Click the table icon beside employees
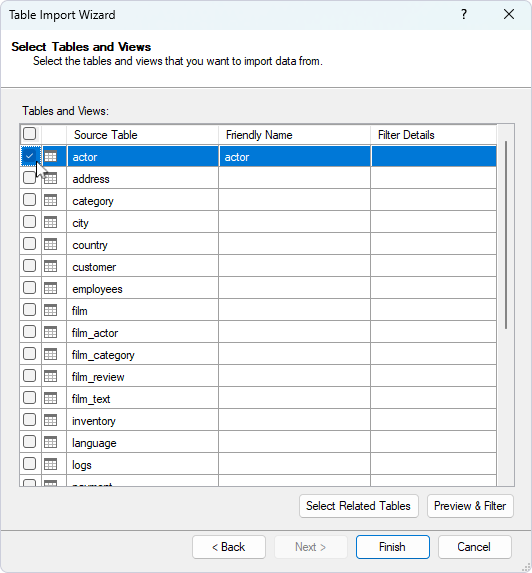The image size is (532, 573). [50, 288]
